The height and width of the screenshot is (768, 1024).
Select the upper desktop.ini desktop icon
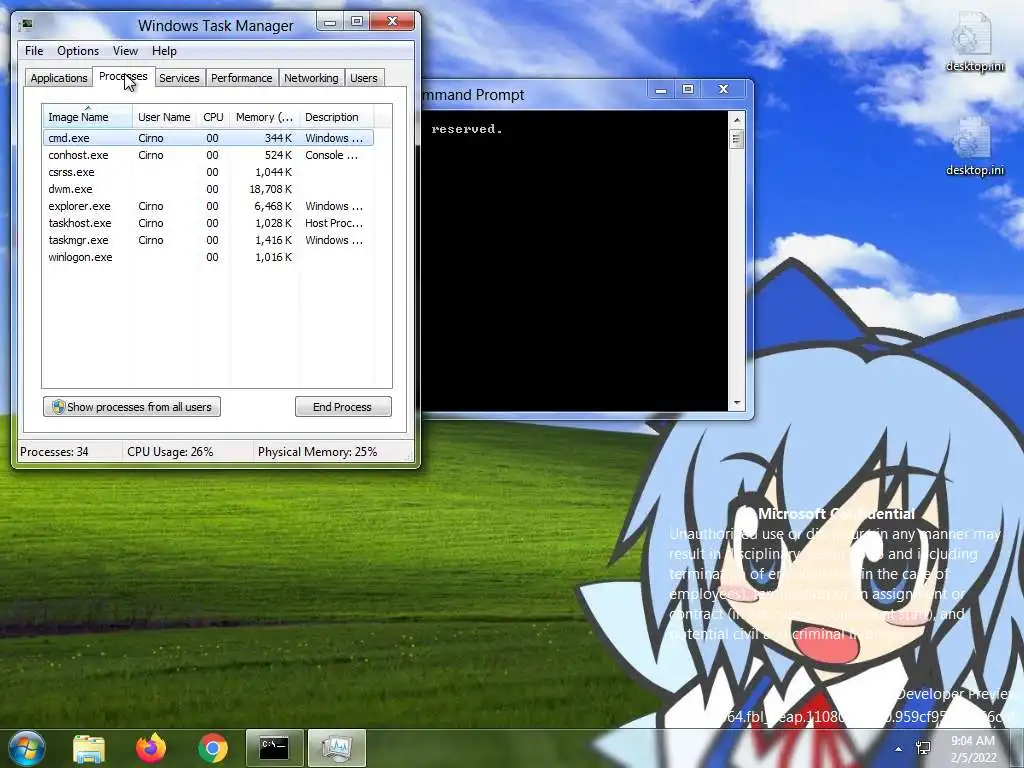coord(974,42)
